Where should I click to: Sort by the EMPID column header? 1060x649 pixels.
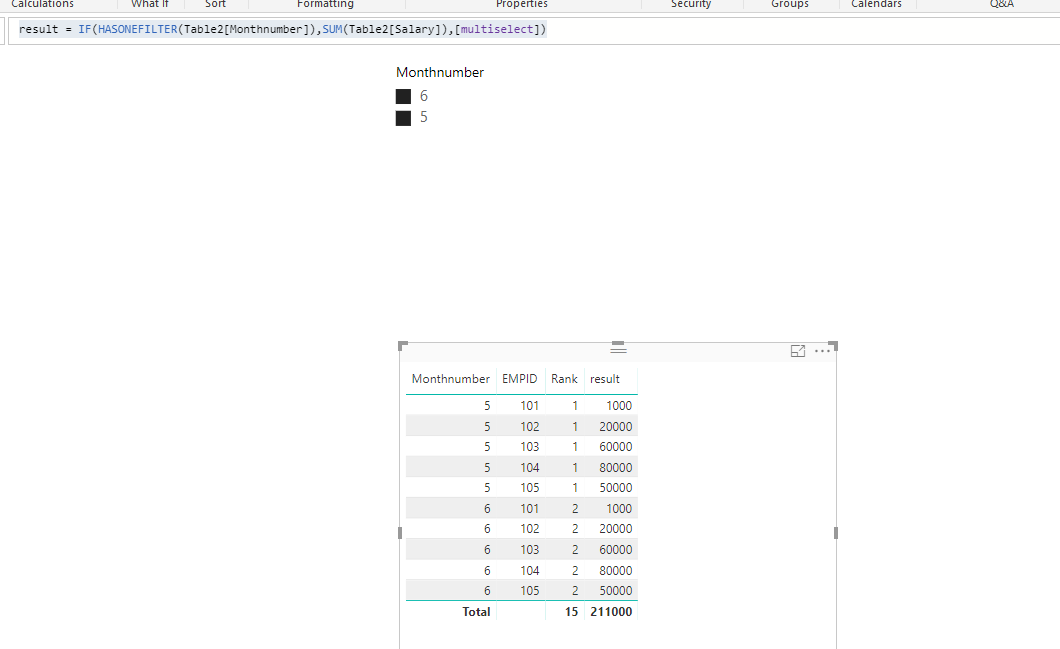pyautogui.click(x=519, y=379)
